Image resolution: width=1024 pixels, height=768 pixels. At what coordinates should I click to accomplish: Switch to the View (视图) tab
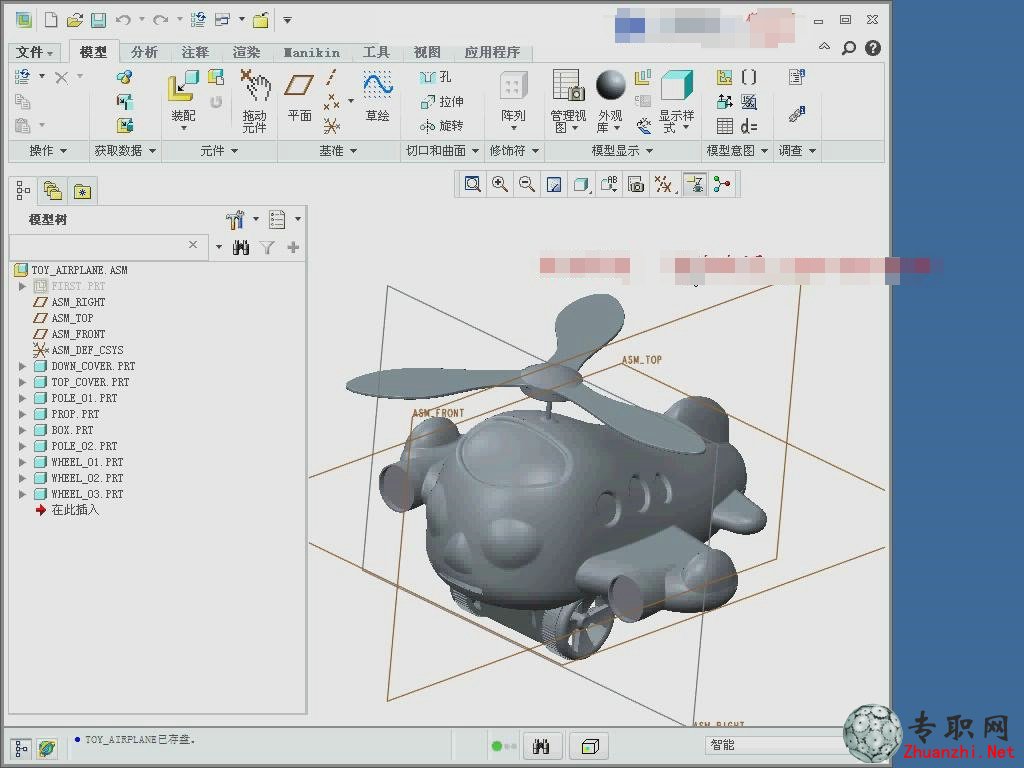pyautogui.click(x=427, y=52)
